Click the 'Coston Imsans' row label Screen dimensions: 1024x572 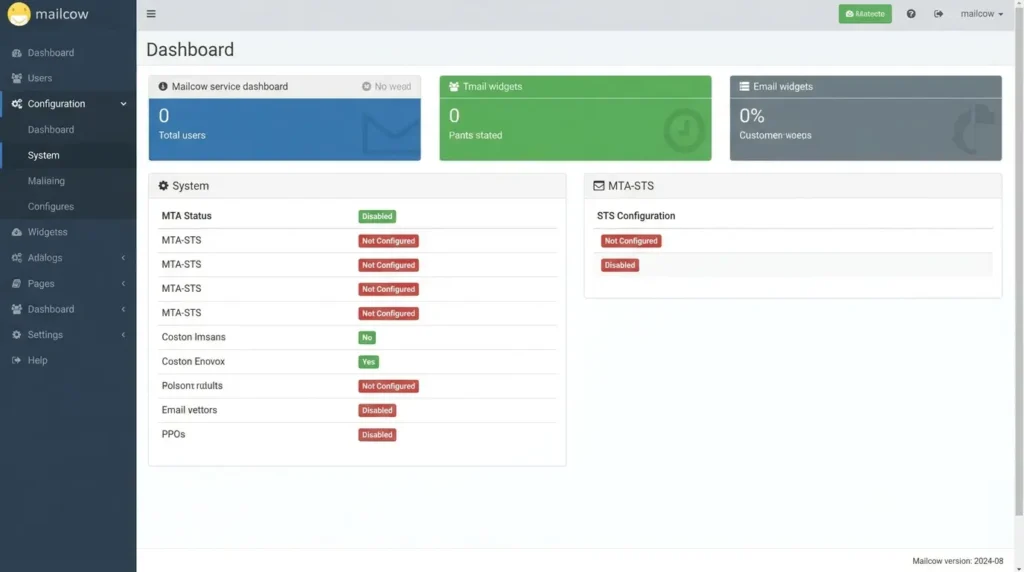click(x=193, y=338)
